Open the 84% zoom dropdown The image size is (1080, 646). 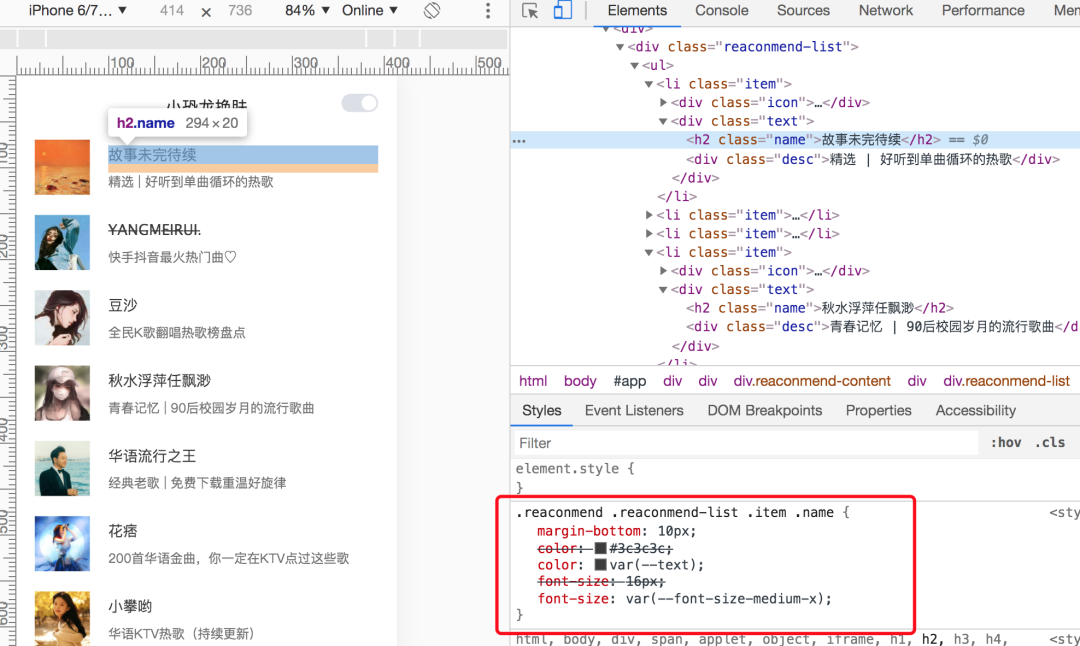307,10
